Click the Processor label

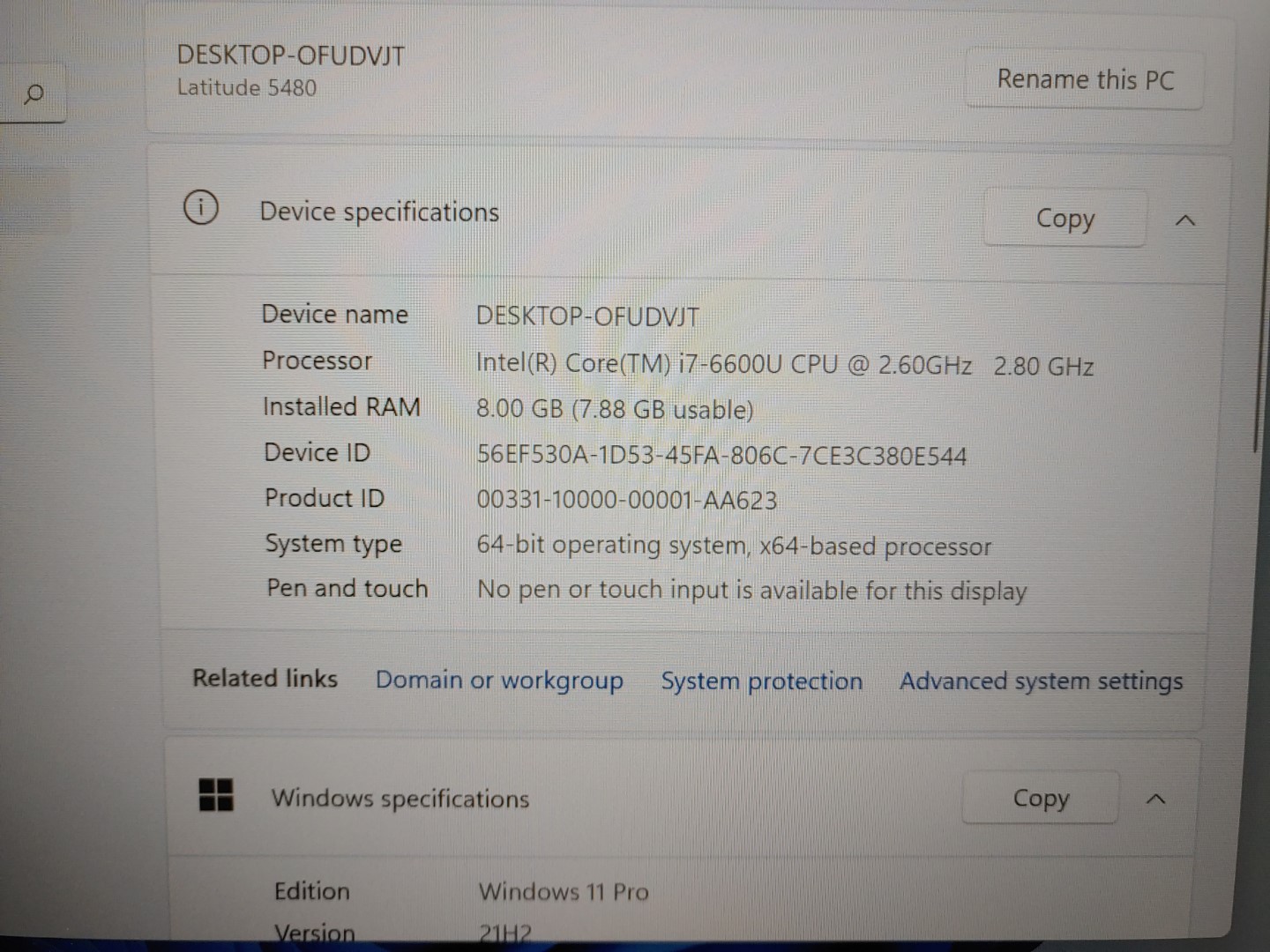317,361
